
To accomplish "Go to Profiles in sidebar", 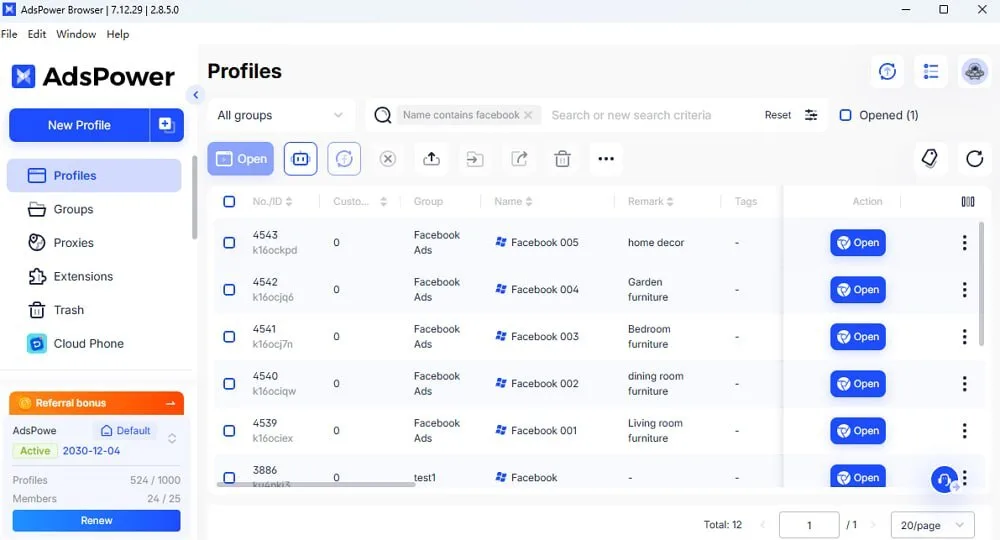I will tap(94, 175).
